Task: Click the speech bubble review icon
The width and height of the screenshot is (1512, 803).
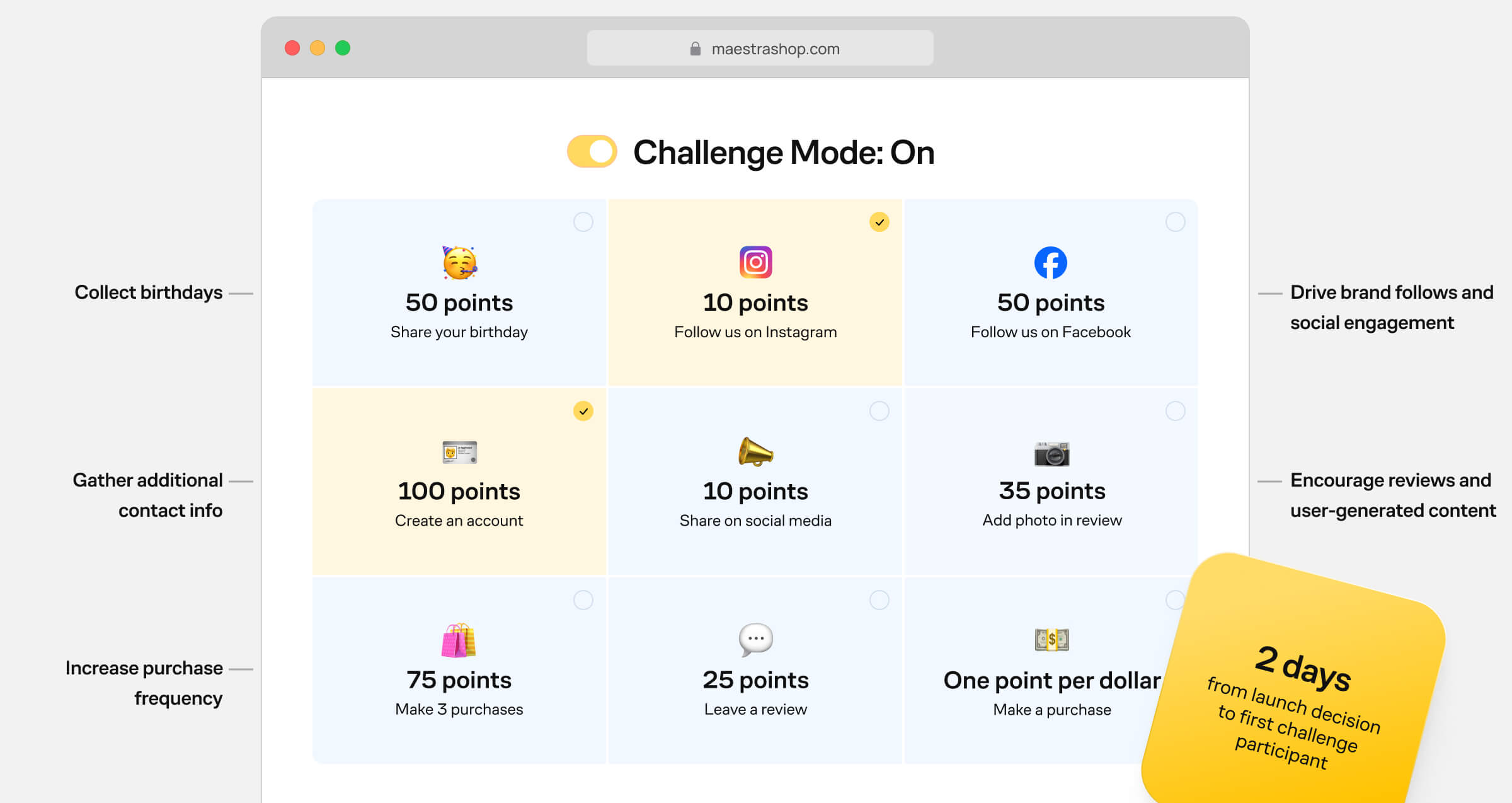Action: 755,640
